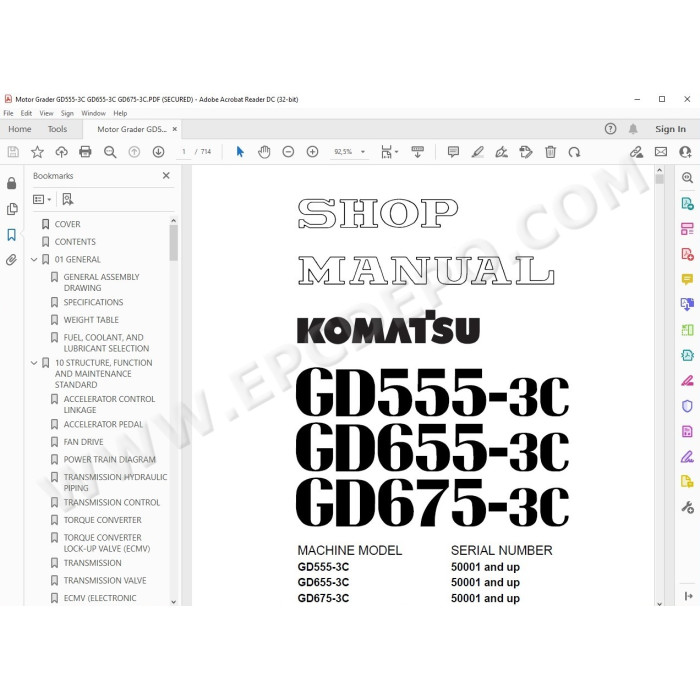Viewport: 700px width, 700px height.
Task: Open Attachments paperclip panel icon
Action: 12,260
